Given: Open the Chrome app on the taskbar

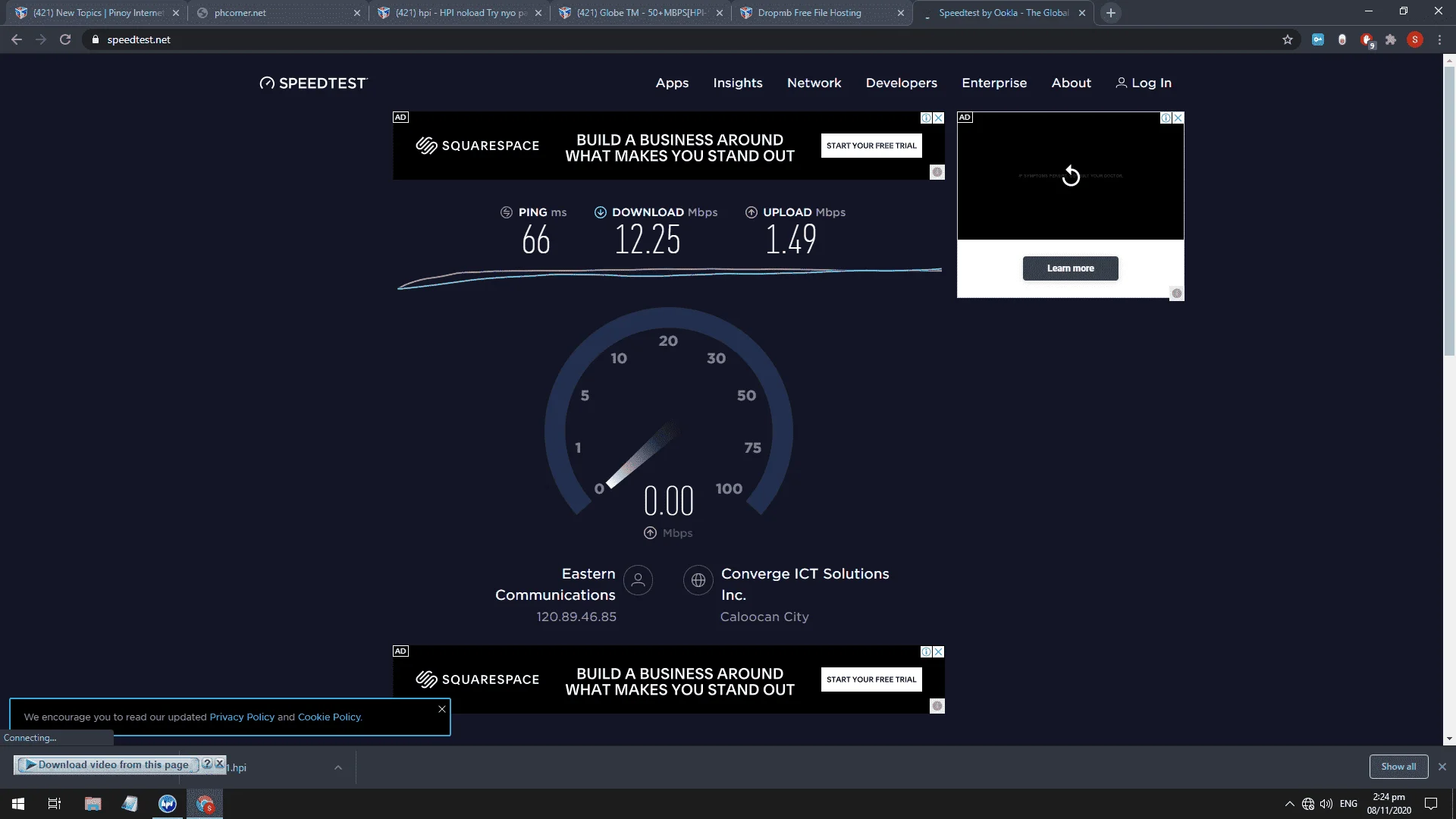Looking at the screenshot, I should 205,804.
